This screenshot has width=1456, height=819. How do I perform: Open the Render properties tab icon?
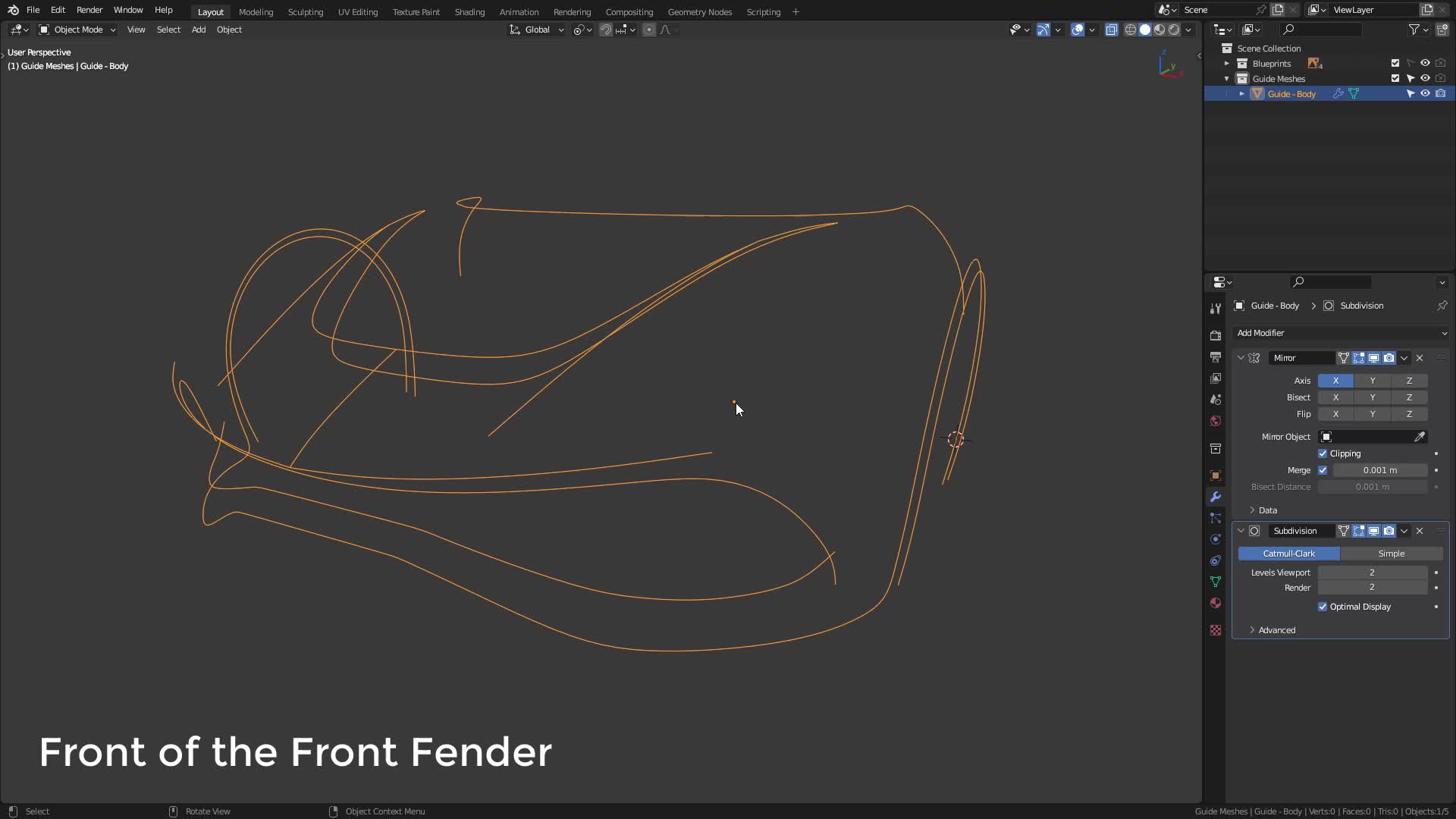(1216, 335)
